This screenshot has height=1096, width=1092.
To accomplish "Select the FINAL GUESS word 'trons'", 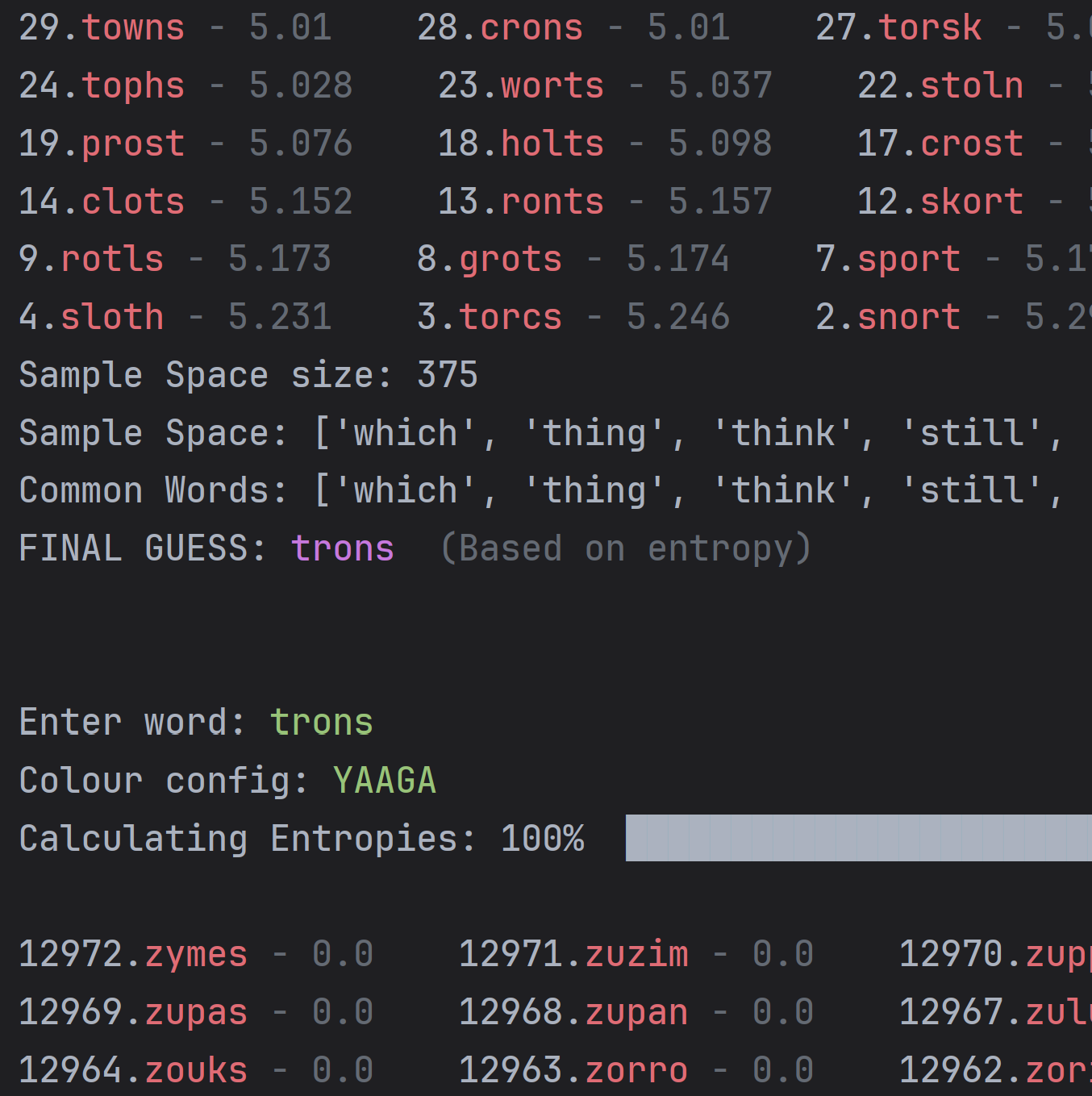I will point(342,548).
